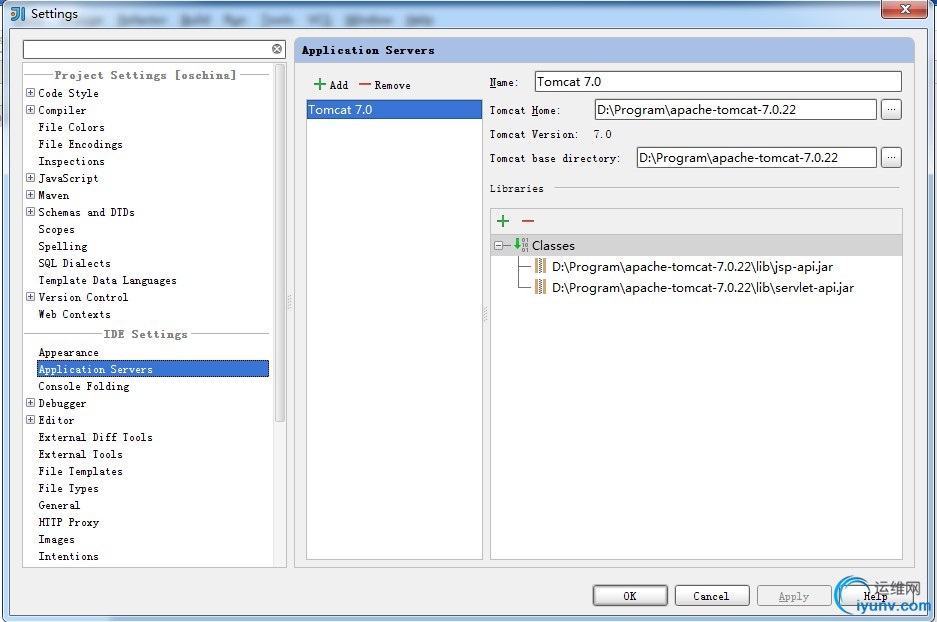Cancel the Settings dialog
Screen dimensions: 937x622
(x=711, y=596)
